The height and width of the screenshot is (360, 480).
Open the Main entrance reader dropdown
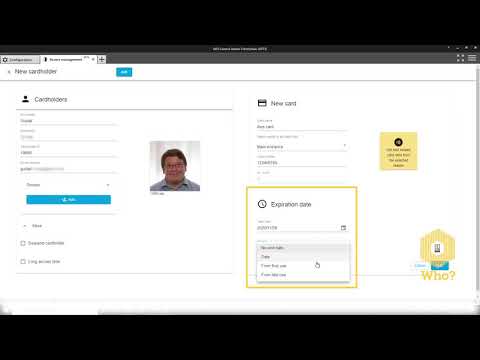tap(302, 147)
